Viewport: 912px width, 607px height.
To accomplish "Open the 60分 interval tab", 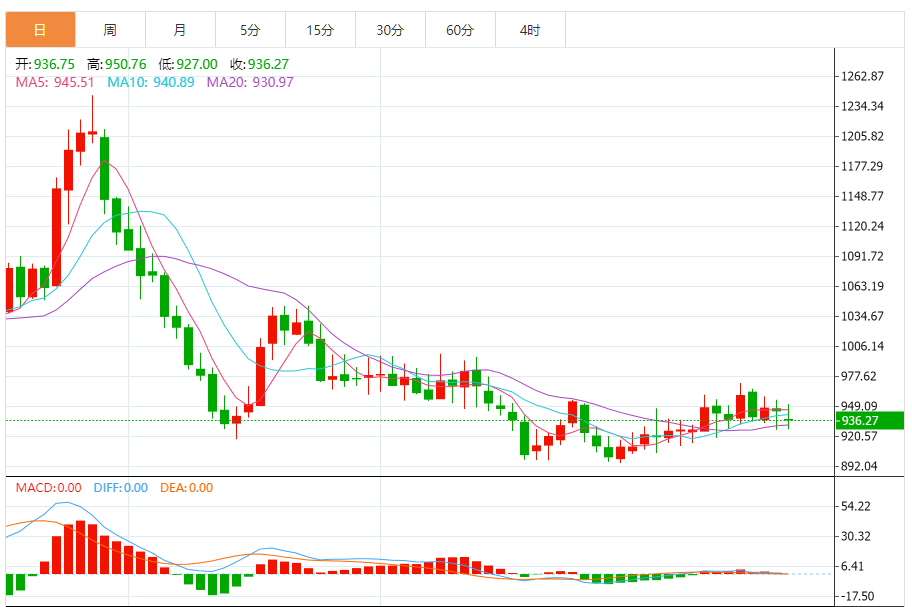I will pyautogui.click(x=460, y=30).
